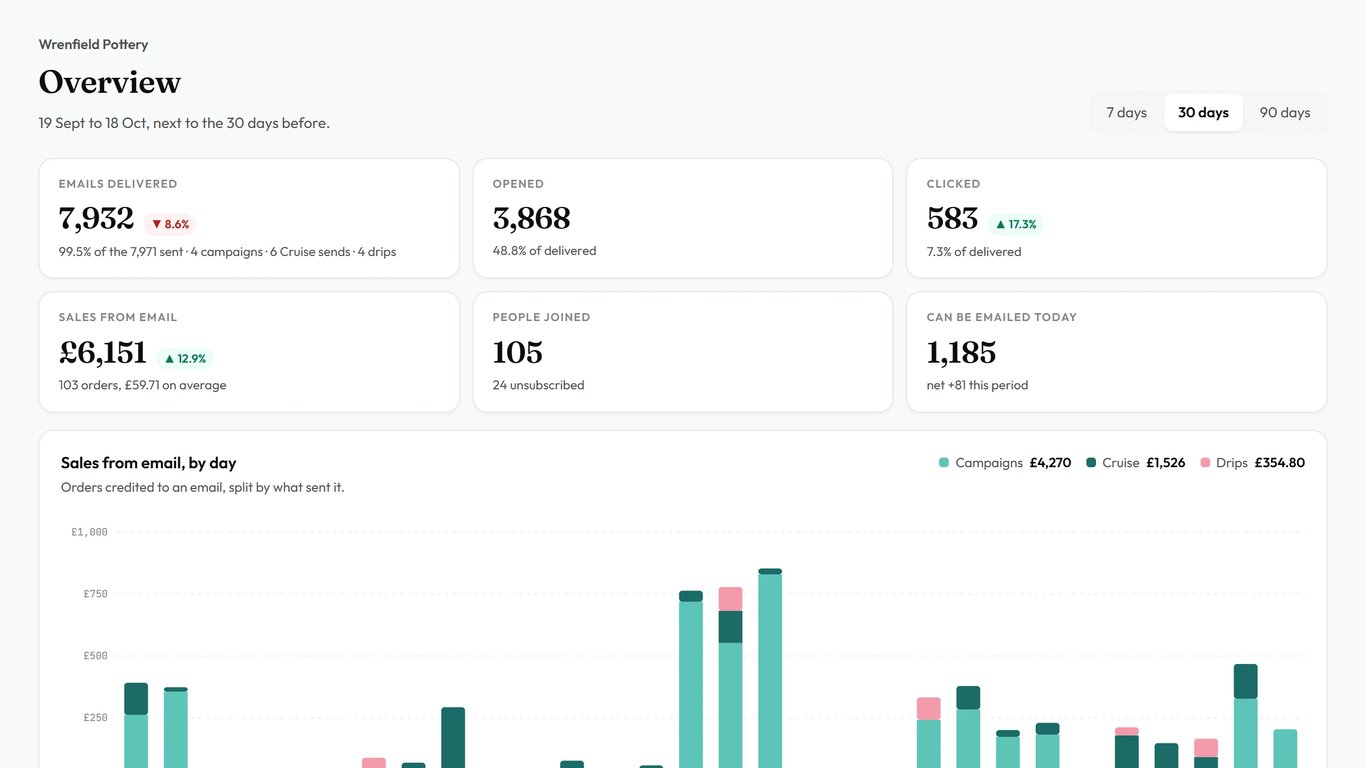Click '103 orders, £59.71 on average' text
1366x768 pixels.
(142, 385)
